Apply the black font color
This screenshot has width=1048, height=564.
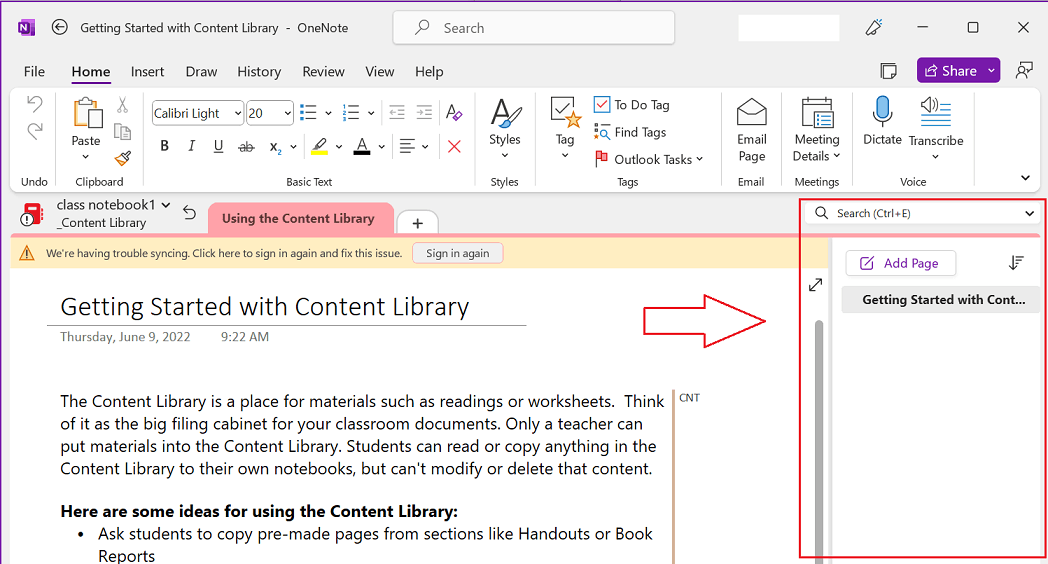coord(362,146)
